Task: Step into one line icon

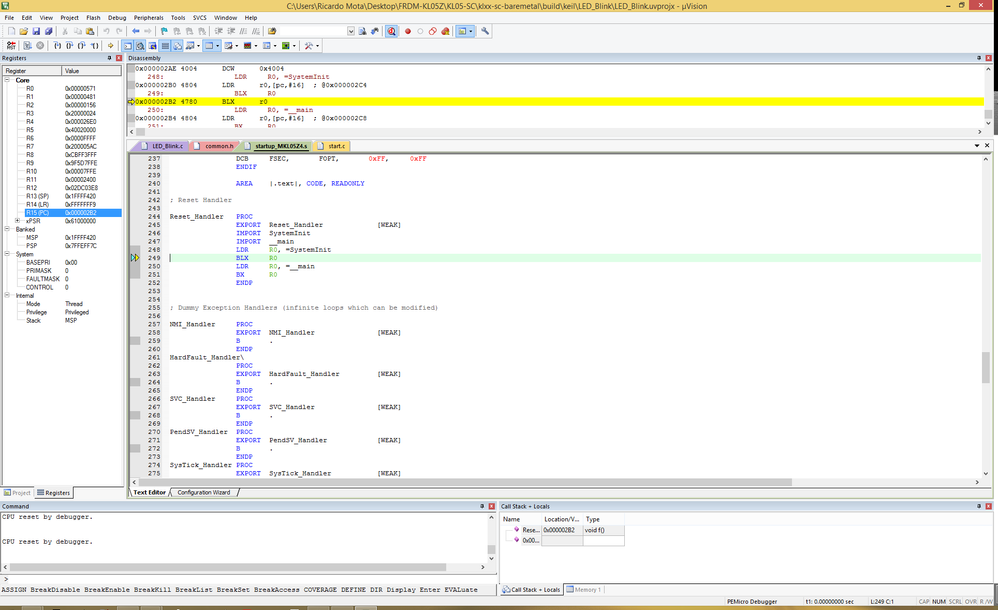Action: click(57, 46)
